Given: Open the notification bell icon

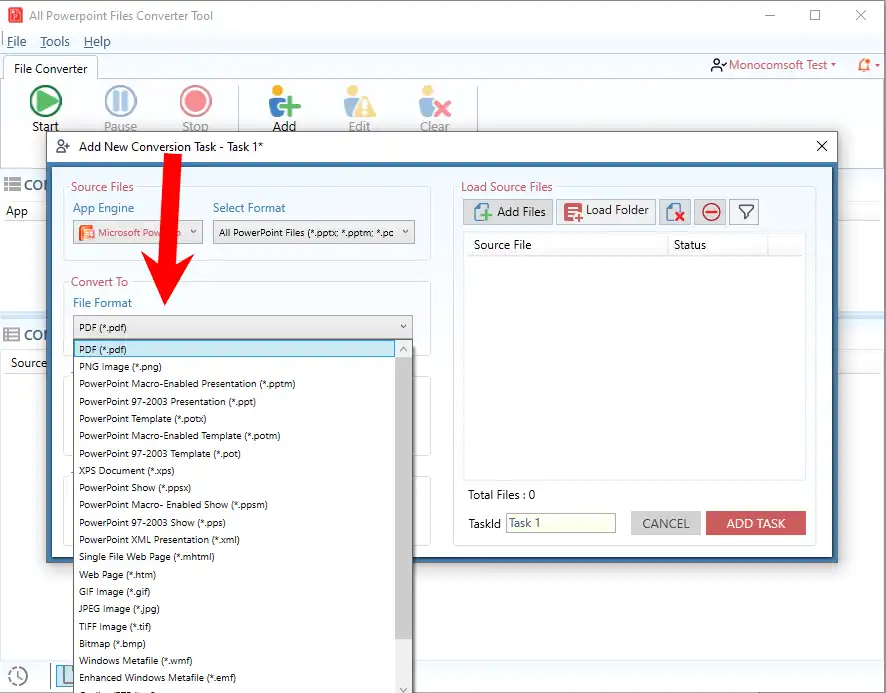Looking at the screenshot, I should tap(864, 65).
